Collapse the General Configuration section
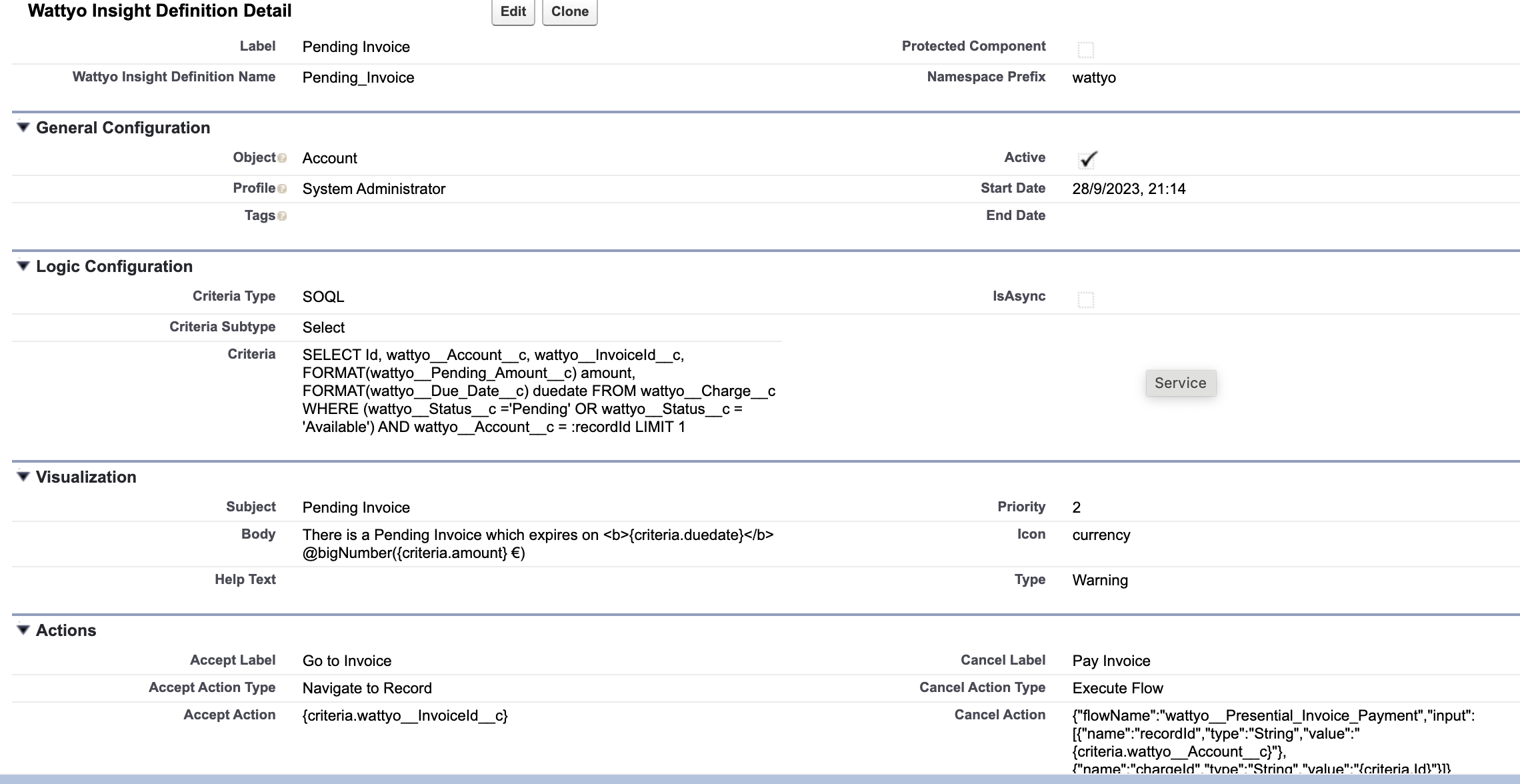This screenshot has height=784, width=1520. (x=23, y=127)
